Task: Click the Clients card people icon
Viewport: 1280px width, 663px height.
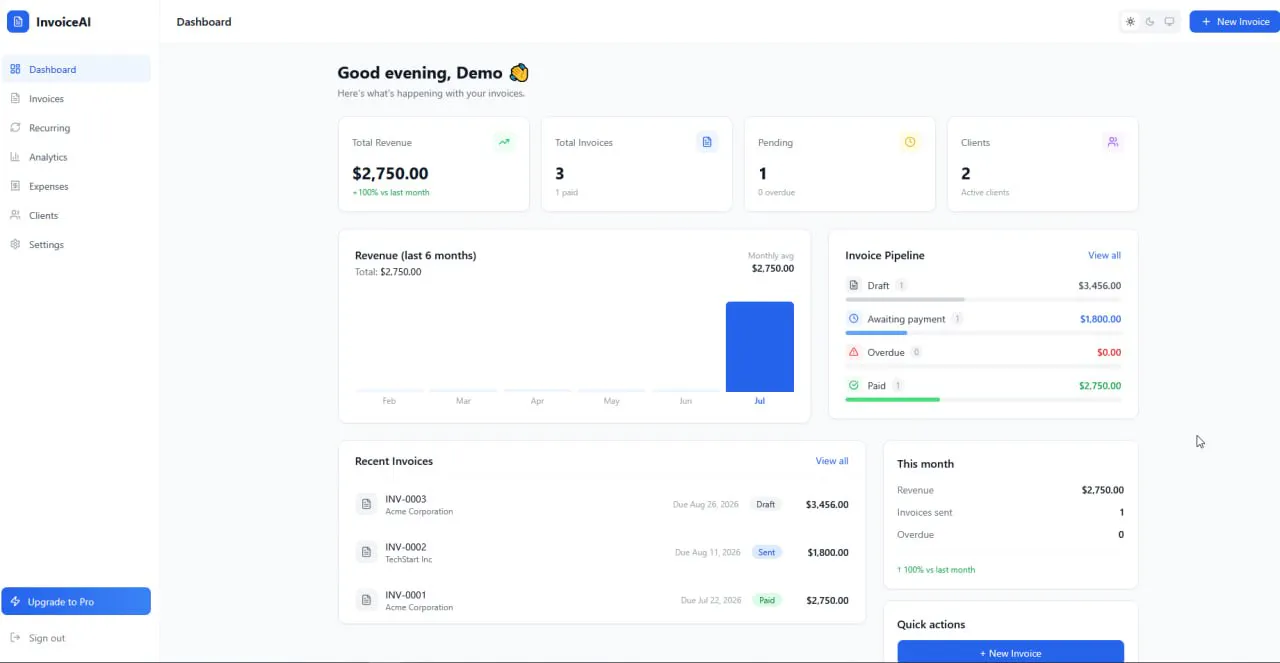Action: coord(1113,142)
